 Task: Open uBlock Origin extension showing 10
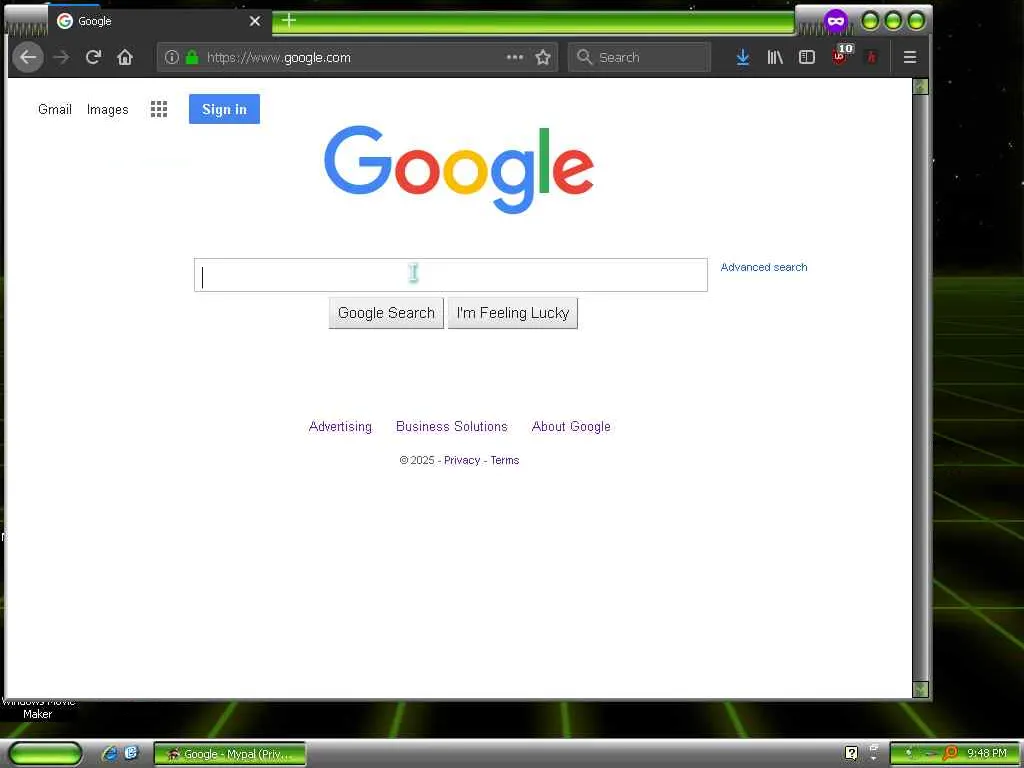tap(842, 55)
